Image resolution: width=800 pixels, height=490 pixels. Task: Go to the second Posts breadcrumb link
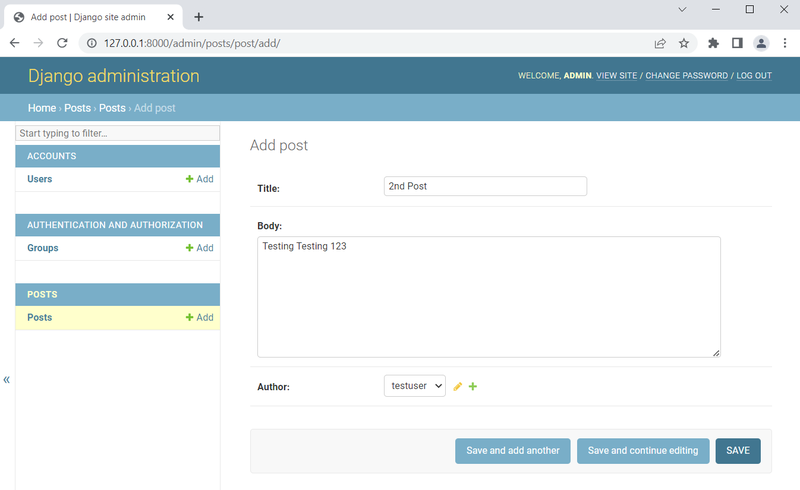[x=112, y=108]
